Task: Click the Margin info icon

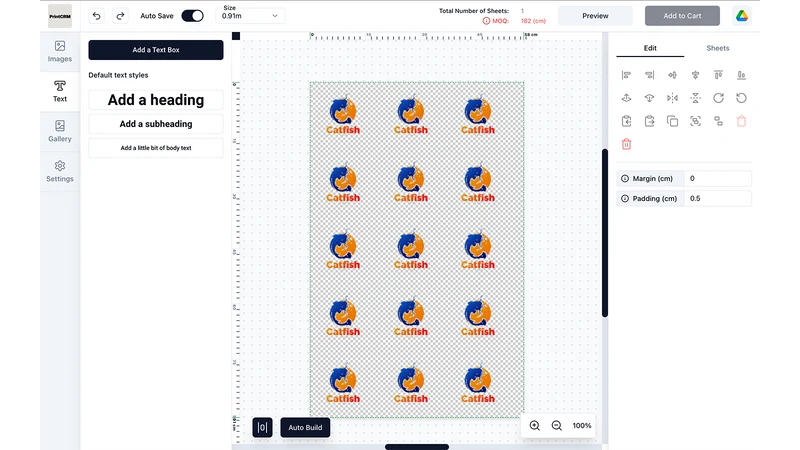Action: pyautogui.click(x=625, y=179)
